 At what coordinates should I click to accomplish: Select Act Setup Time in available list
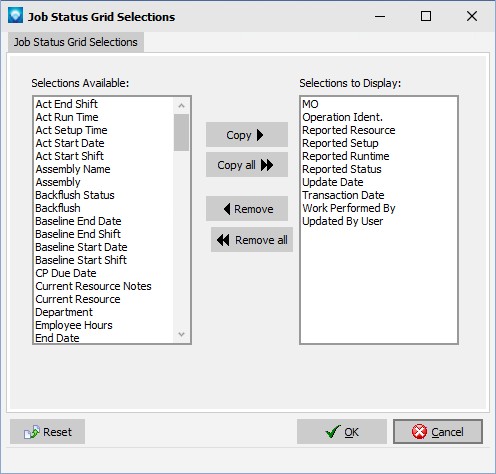click(71, 130)
